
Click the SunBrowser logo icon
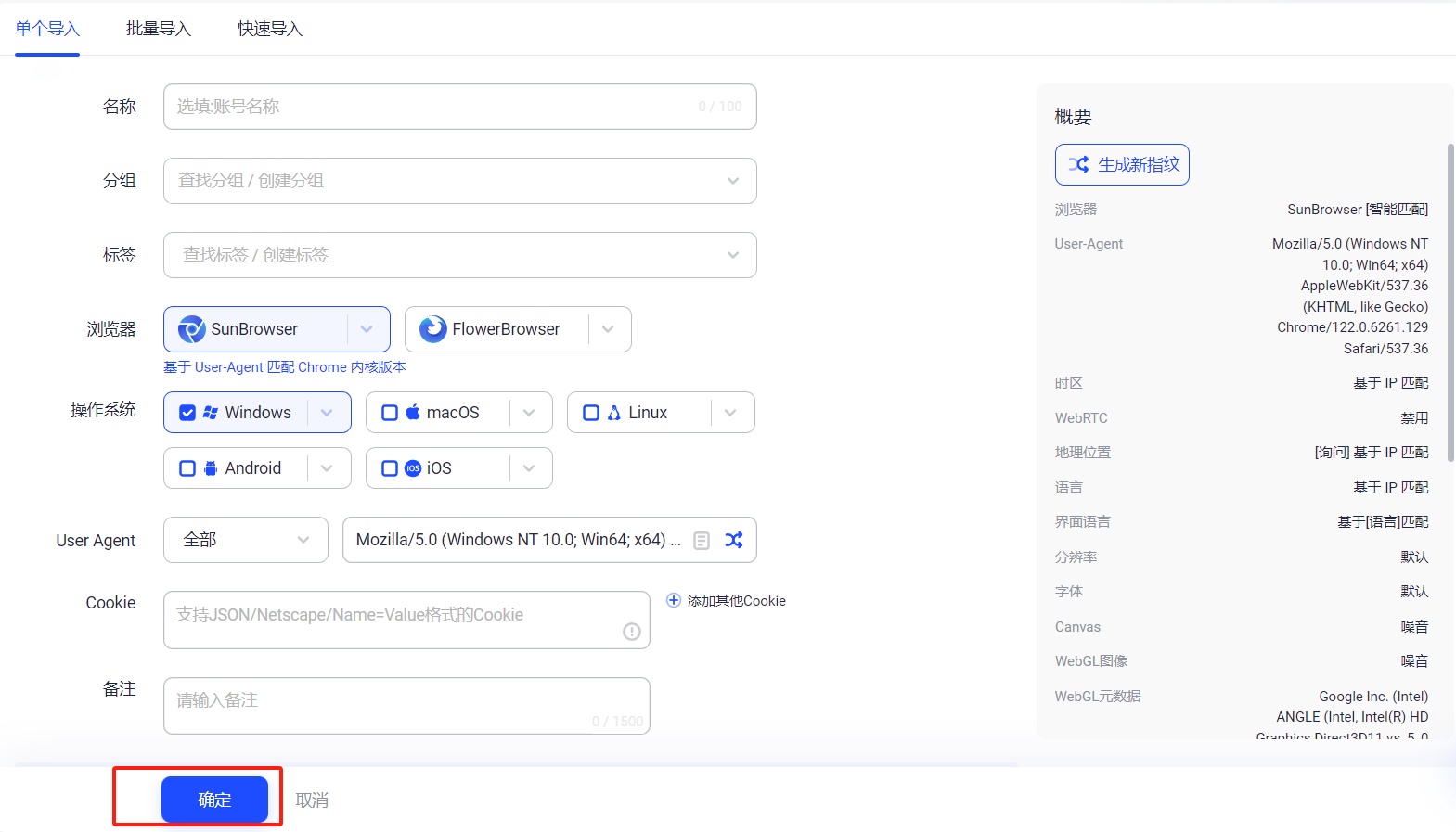(192, 329)
